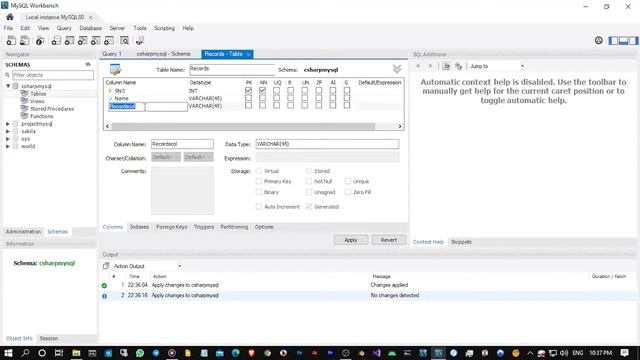Screen dimensions: 640x360
Task: Uncheck the PK checkbox for SNO row
Action: pos(248,90)
